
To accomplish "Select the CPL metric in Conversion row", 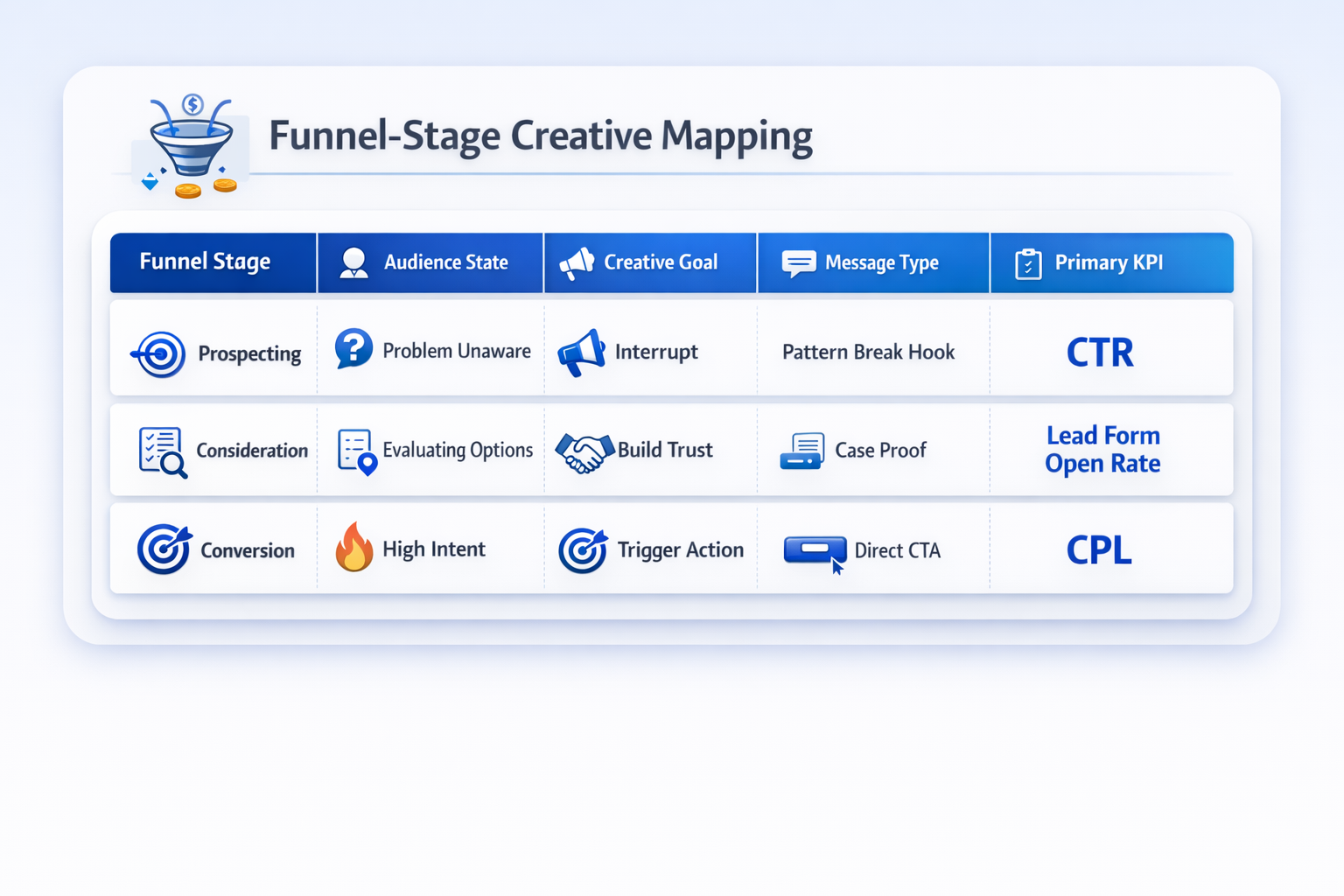I will (x=1099, y=549).
